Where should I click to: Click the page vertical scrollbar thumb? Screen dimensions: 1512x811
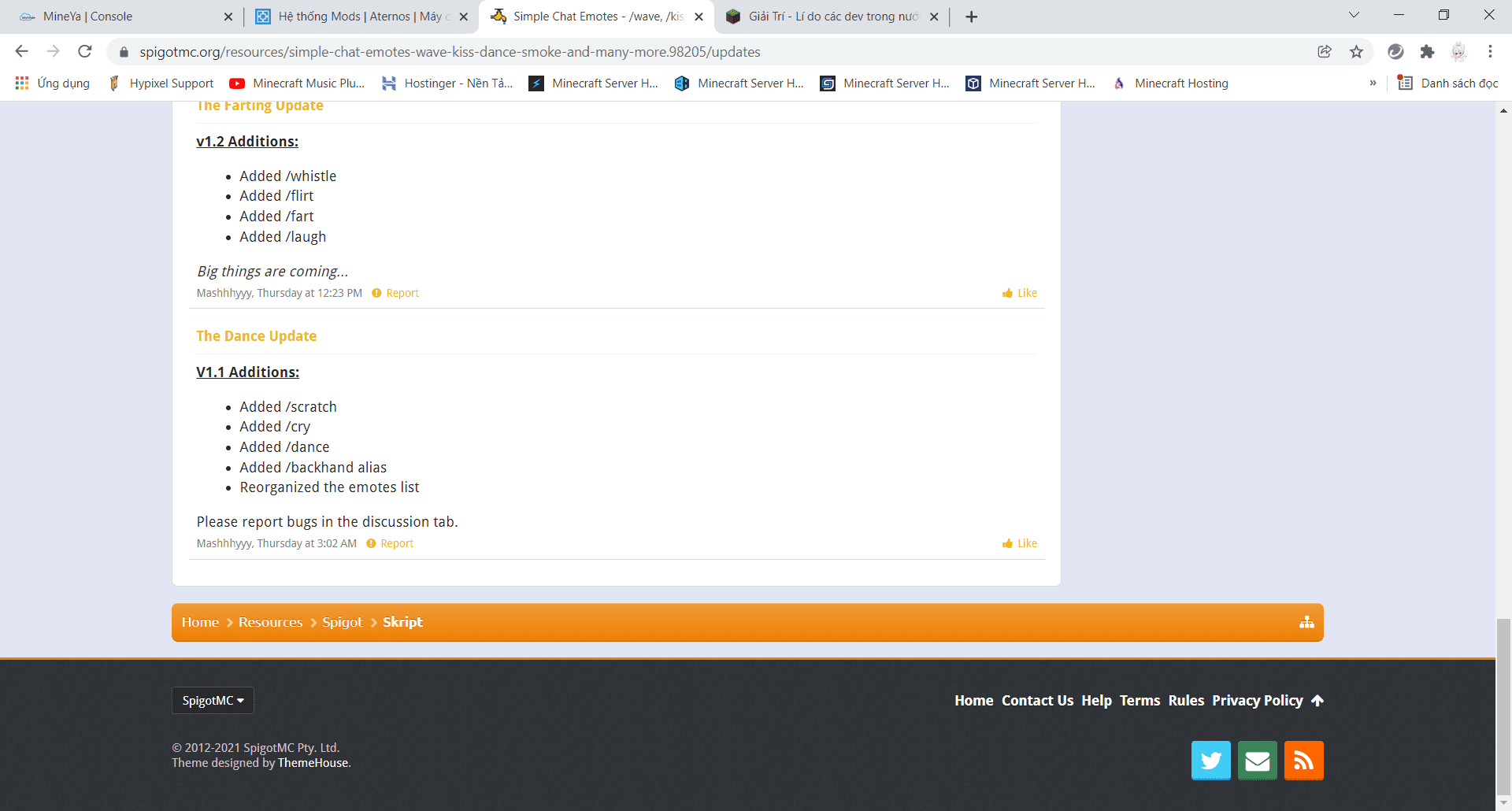tap(1503, 708)
